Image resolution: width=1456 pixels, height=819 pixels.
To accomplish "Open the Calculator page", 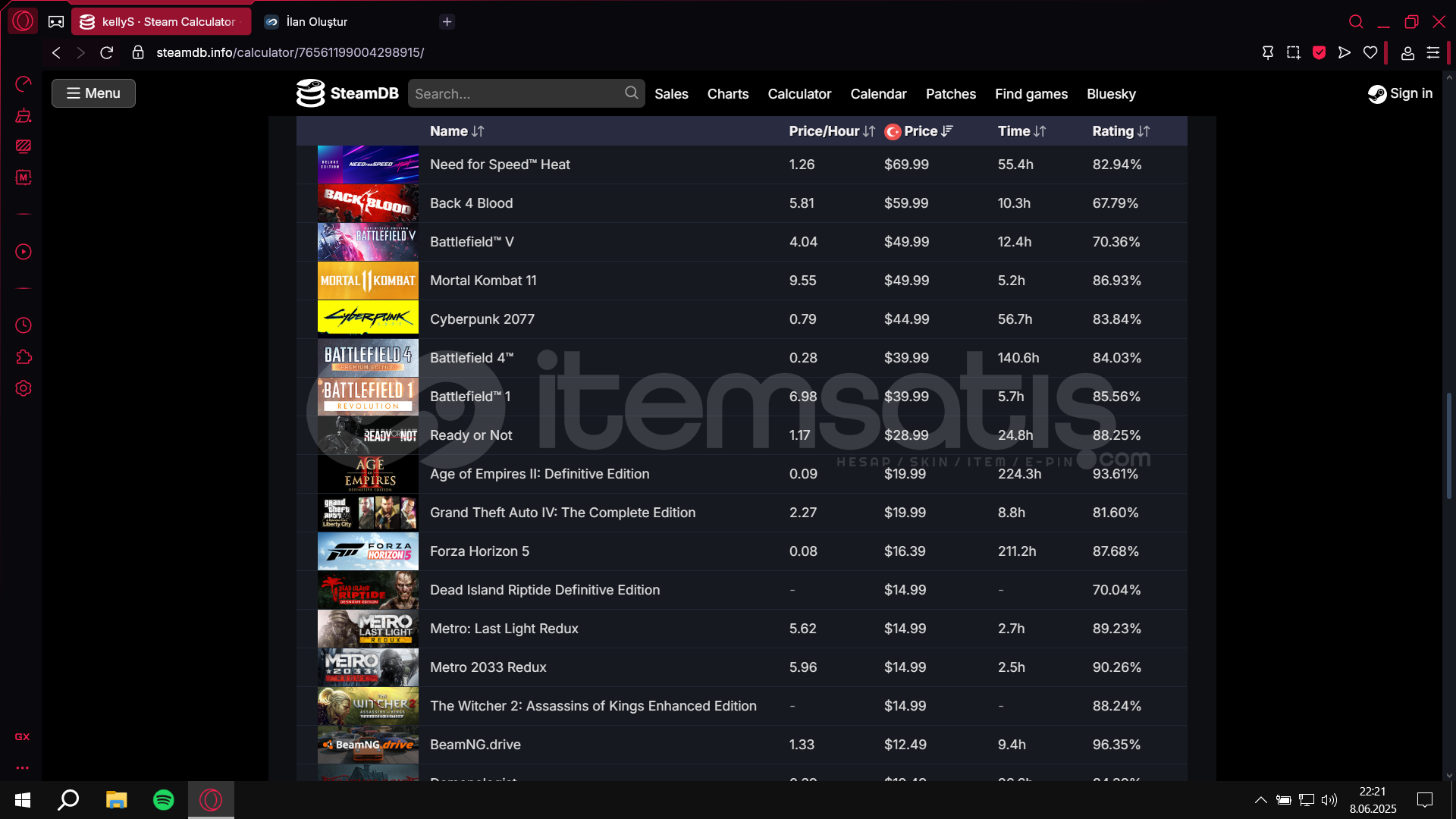I will pyautogui.click(x=799, y=94).
